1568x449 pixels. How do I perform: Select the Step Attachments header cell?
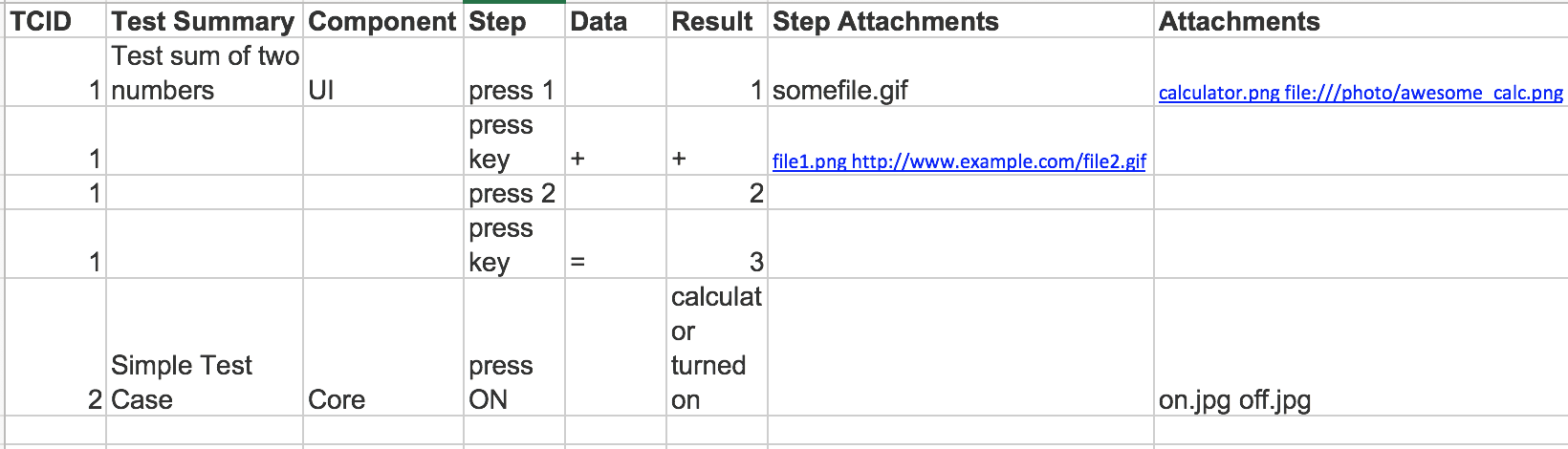point(961,21)
